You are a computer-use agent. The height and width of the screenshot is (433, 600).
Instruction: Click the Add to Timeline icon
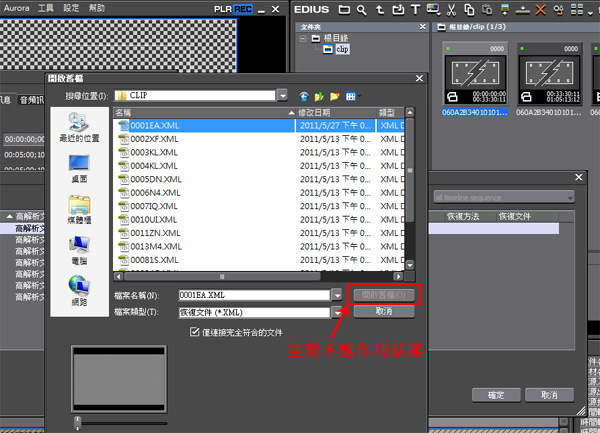tap(522, 10)
